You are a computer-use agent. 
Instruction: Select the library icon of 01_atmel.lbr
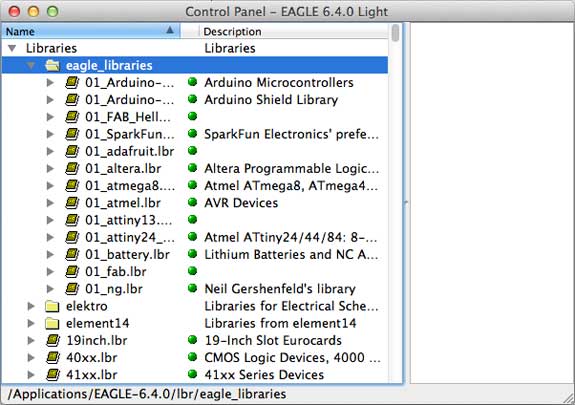[x=72, y=203]
